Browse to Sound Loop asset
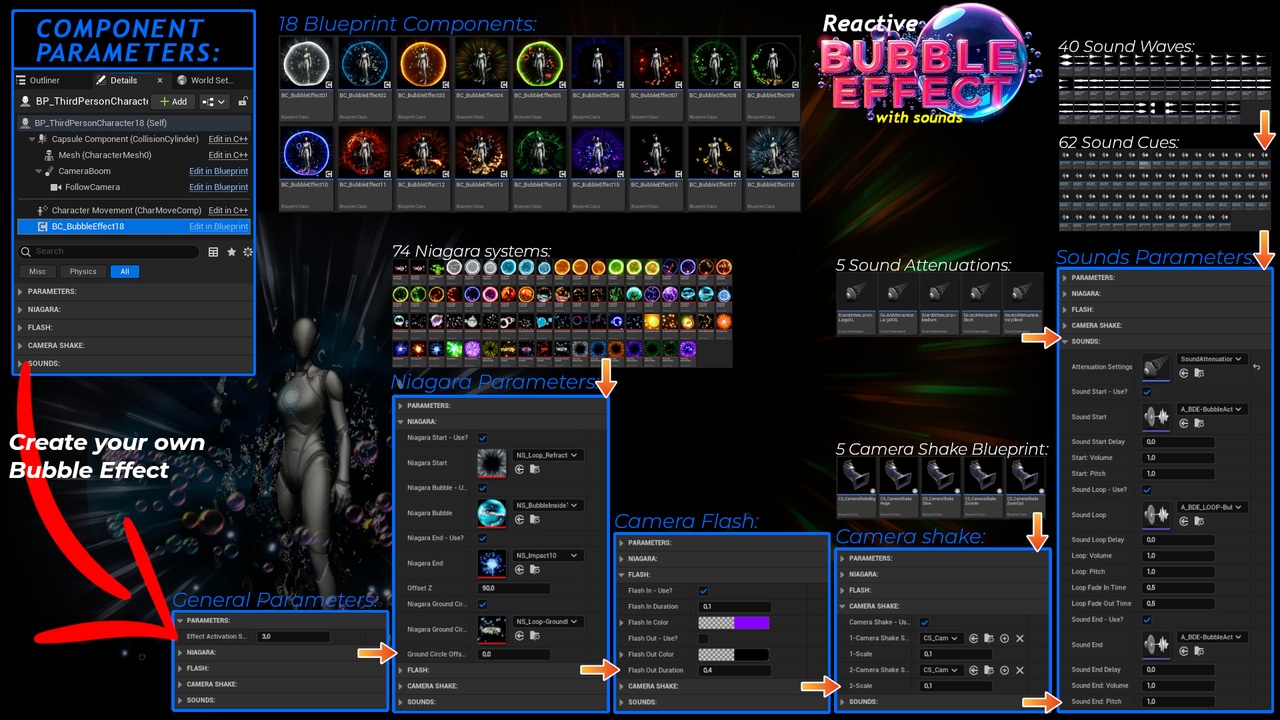1280x720 pixels. (1199, 521)
